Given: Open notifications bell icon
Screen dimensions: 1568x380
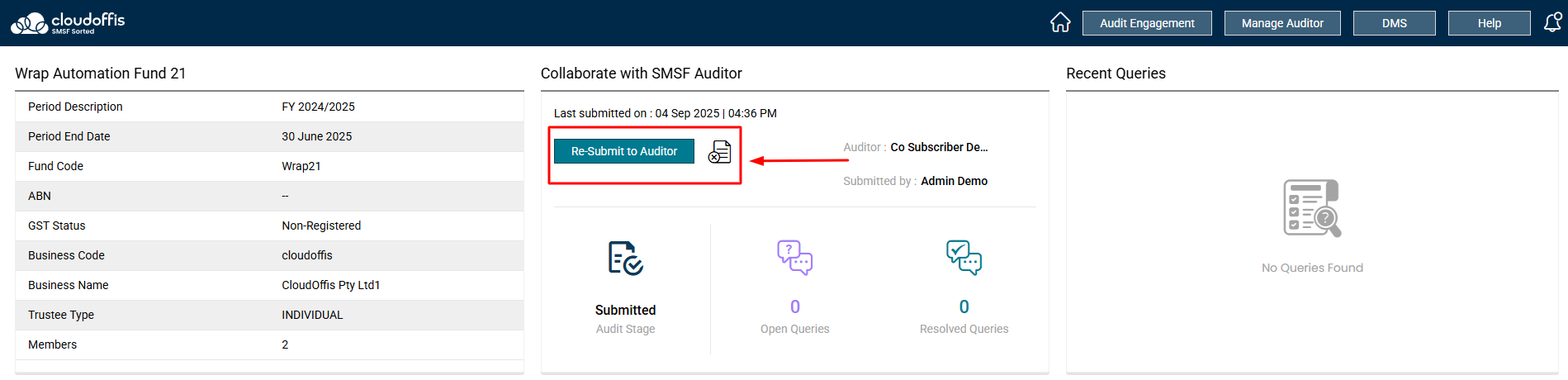Looking at the screenshot, I should pyautogui.click(x=1552, y=23).
